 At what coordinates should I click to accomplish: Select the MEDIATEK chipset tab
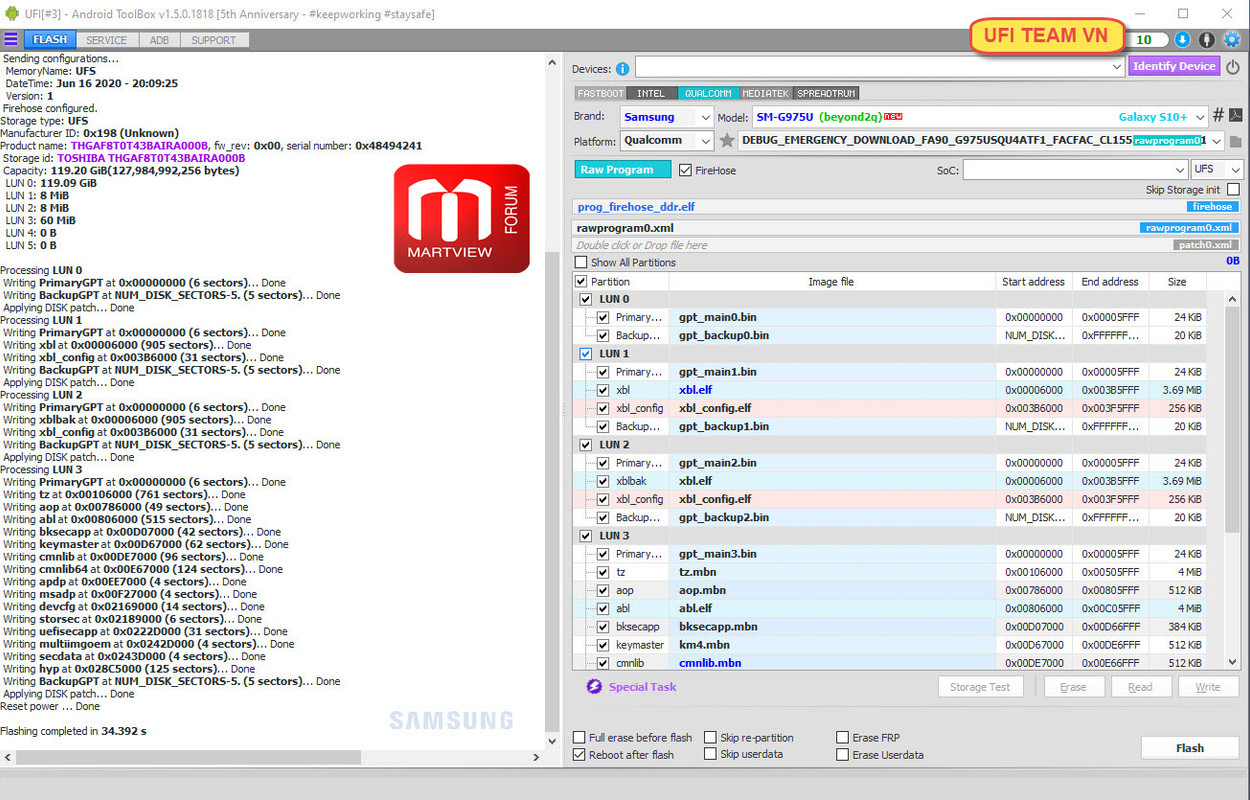(765, 93)
